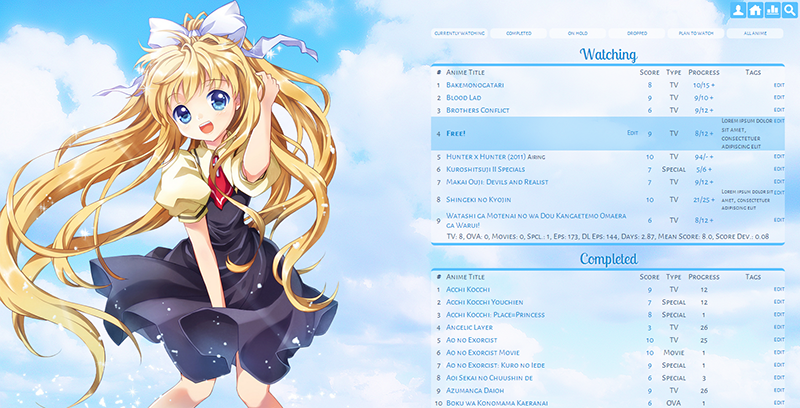800x408 pixels.
Task: Click Edit in the Ao no Exorcist Movie row
Action: [779, 352]
